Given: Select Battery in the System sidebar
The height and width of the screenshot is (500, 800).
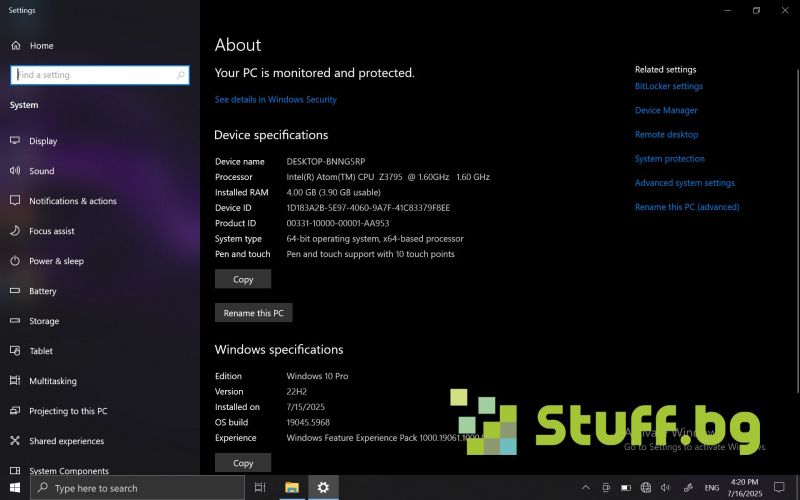Looking at the screenshot, I should click(42, 291).
